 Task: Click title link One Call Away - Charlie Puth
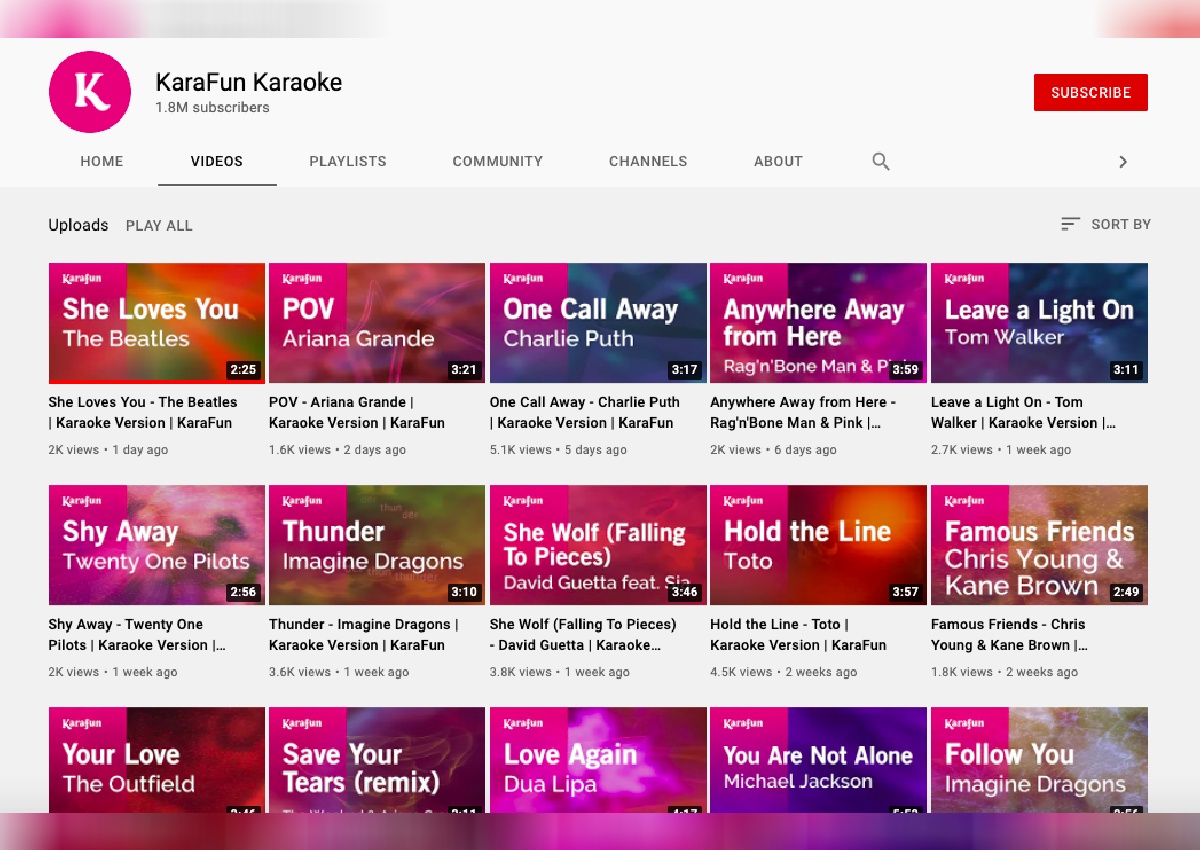(x=585, y=412)
